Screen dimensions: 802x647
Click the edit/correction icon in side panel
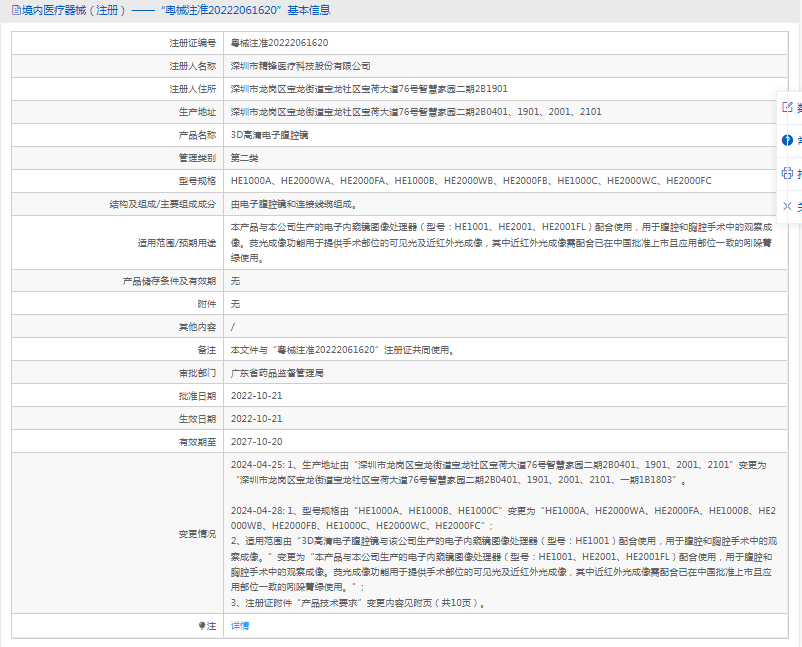pyautogui.click(x=787, y=107)
